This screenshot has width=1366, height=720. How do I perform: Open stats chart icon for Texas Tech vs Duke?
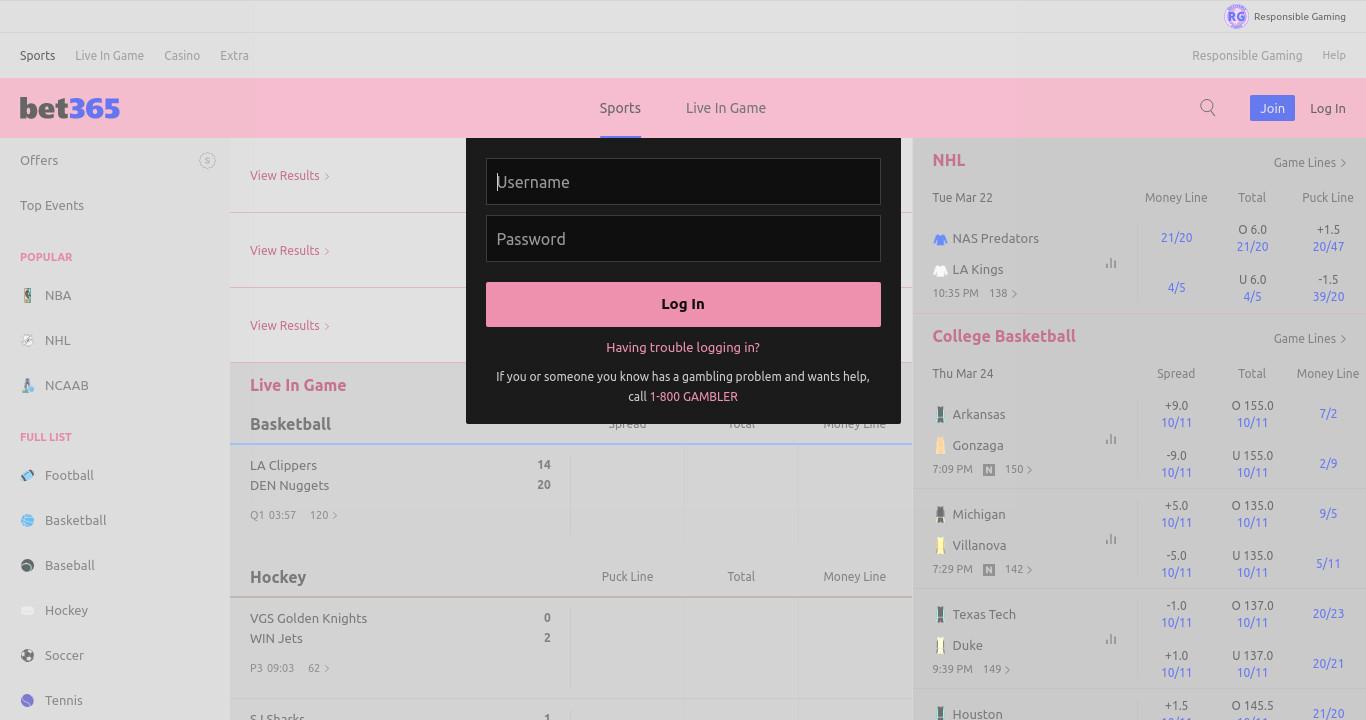point(1111,639)
